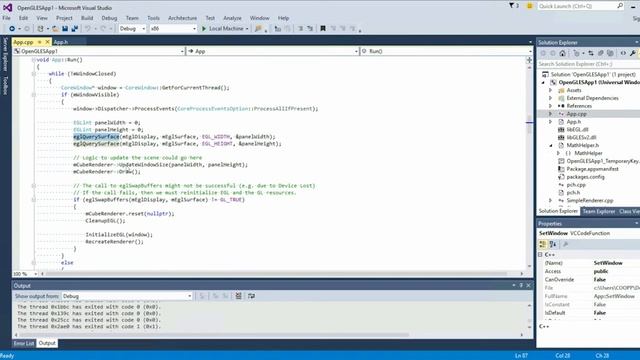The width and height of the screenshot is (640, 360).
Task: Open the x86 platform dropdown
Action: pyautogui.click(x=173, y=29)
